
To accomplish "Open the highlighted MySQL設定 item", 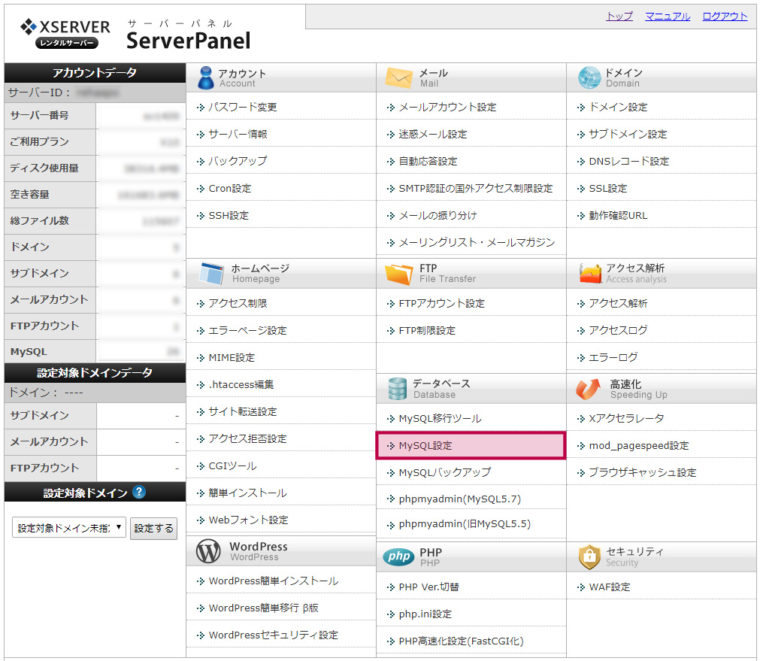I will point(471,445).
